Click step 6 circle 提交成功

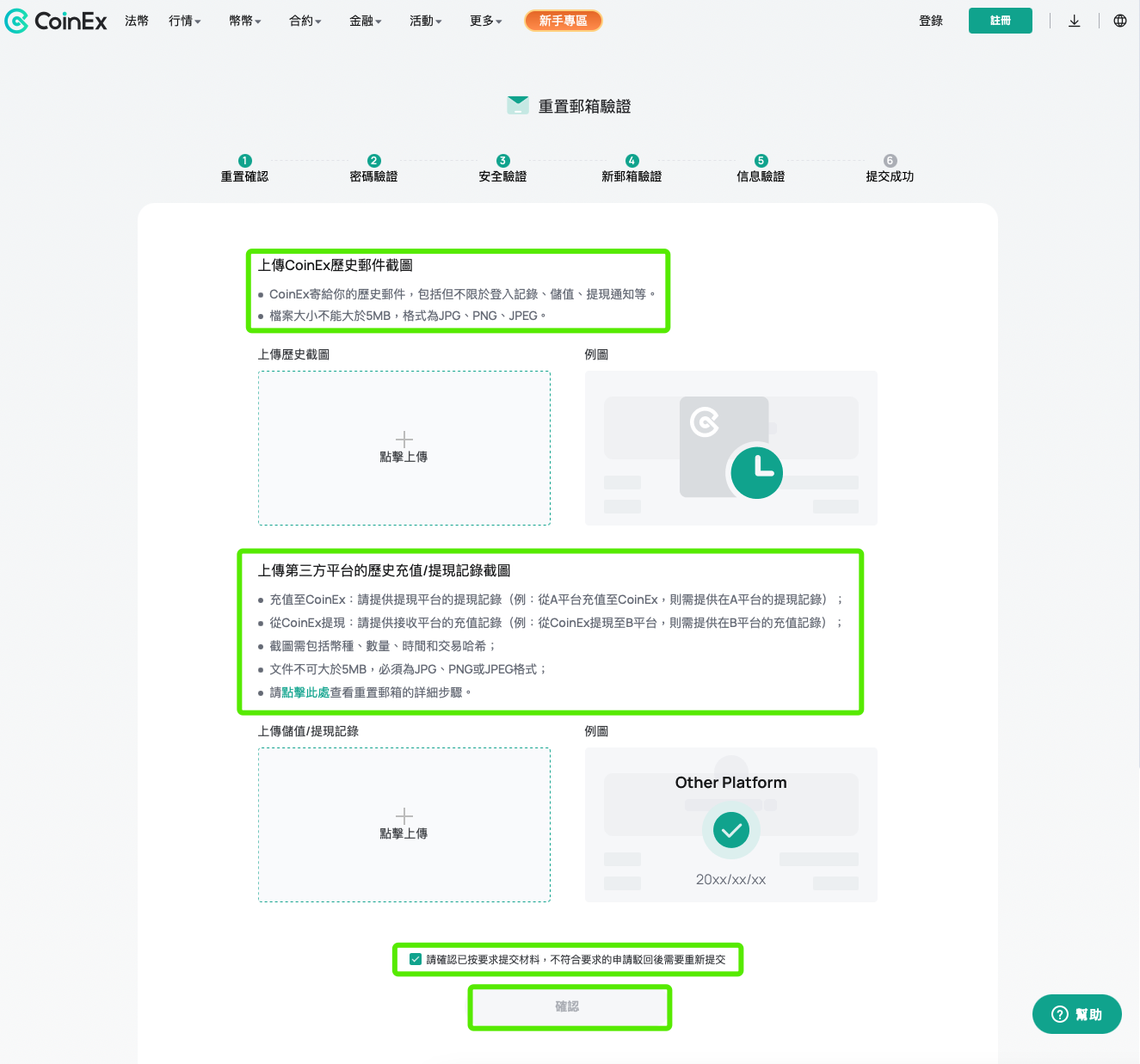pos(890,161)
